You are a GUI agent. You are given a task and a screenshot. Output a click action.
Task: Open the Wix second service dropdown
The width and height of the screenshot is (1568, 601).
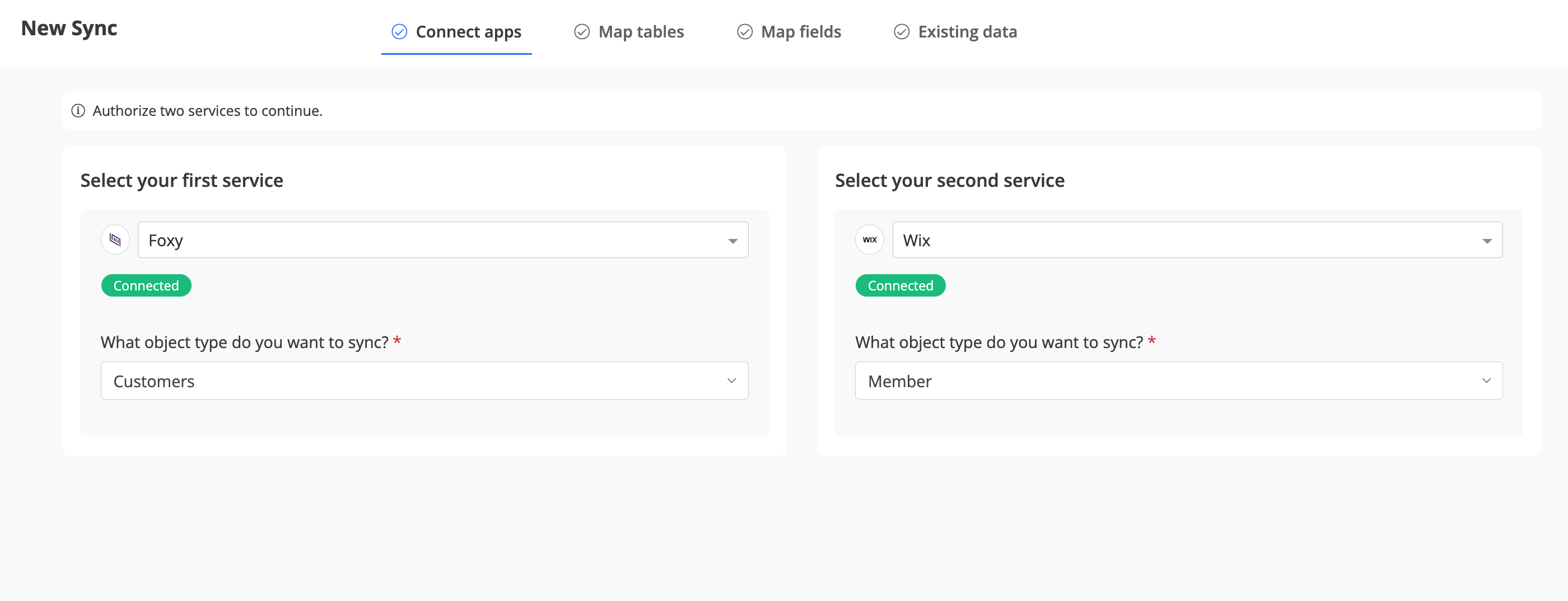[x=1197, y=240]
